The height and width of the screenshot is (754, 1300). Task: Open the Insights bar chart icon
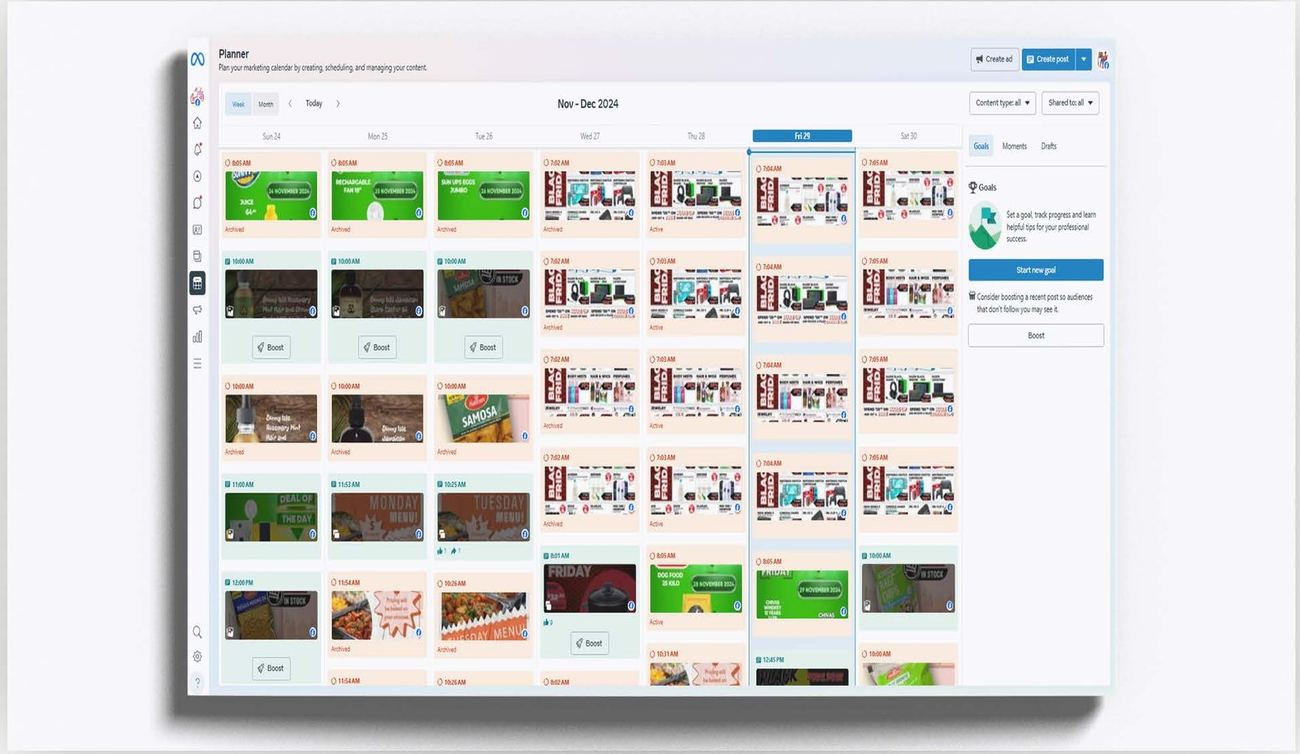pyautogui.click(x=197, y=337)
